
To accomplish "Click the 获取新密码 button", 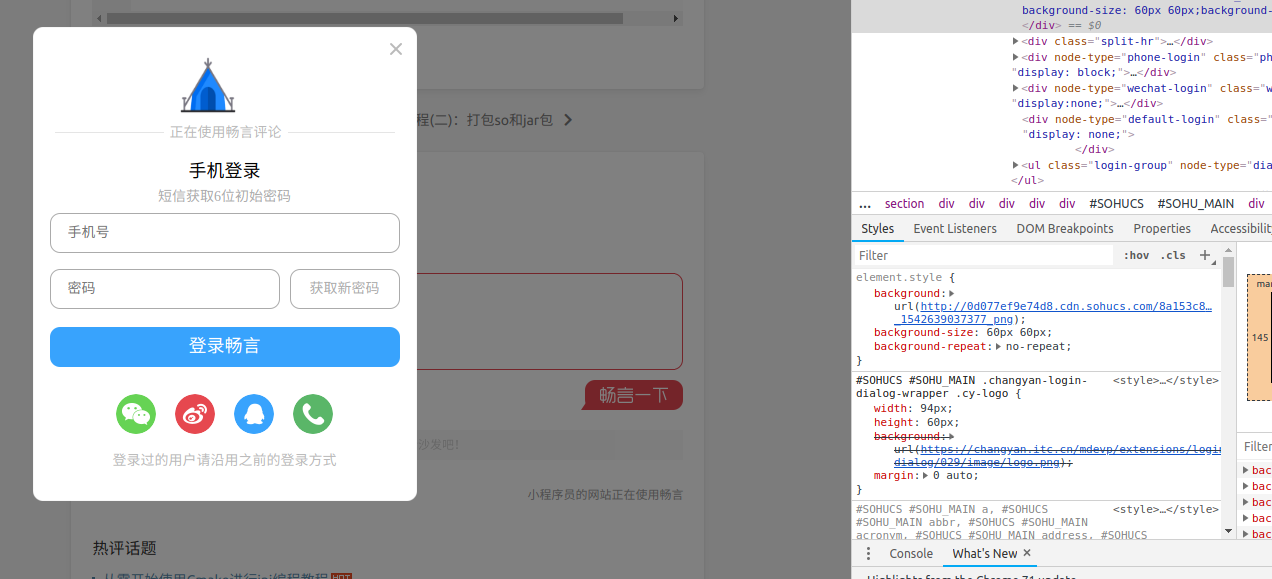I will (x=345, y=289).
